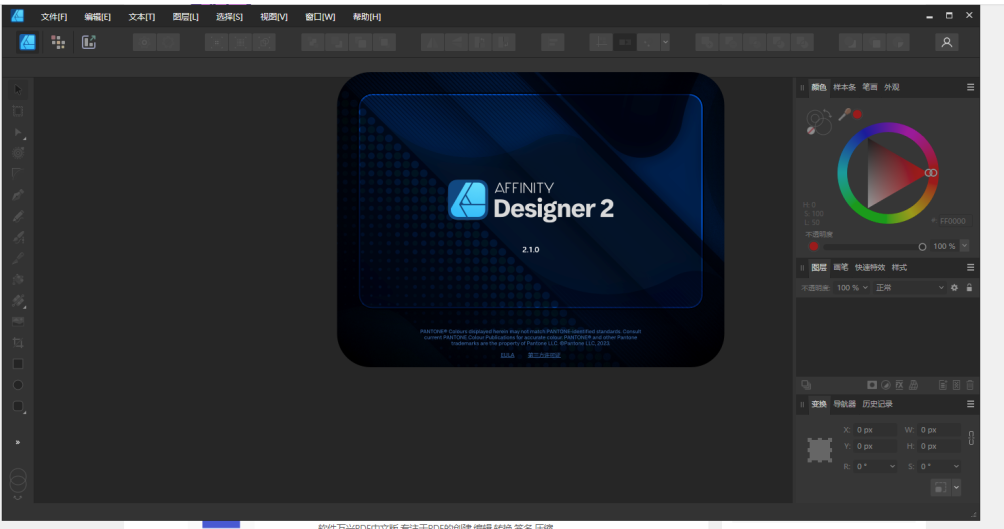Click the layer settings cog icon
This screenshot has height=529, width=1004.
pos(954,288)
